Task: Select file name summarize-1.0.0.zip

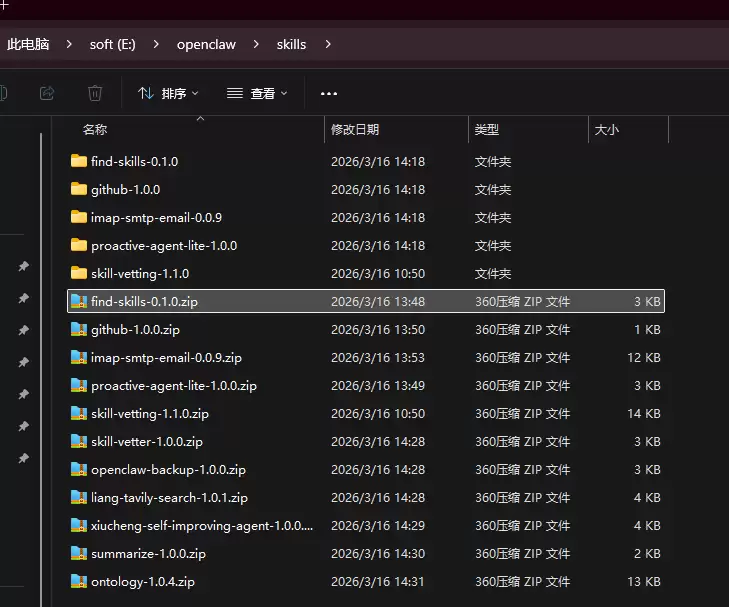Action: click(148, 554)
